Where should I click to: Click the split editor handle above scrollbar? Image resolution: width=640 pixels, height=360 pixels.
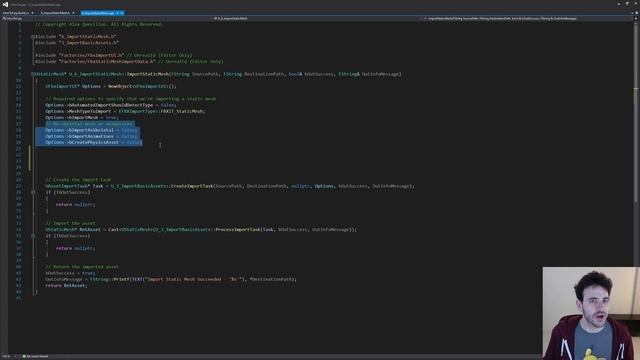636,18
